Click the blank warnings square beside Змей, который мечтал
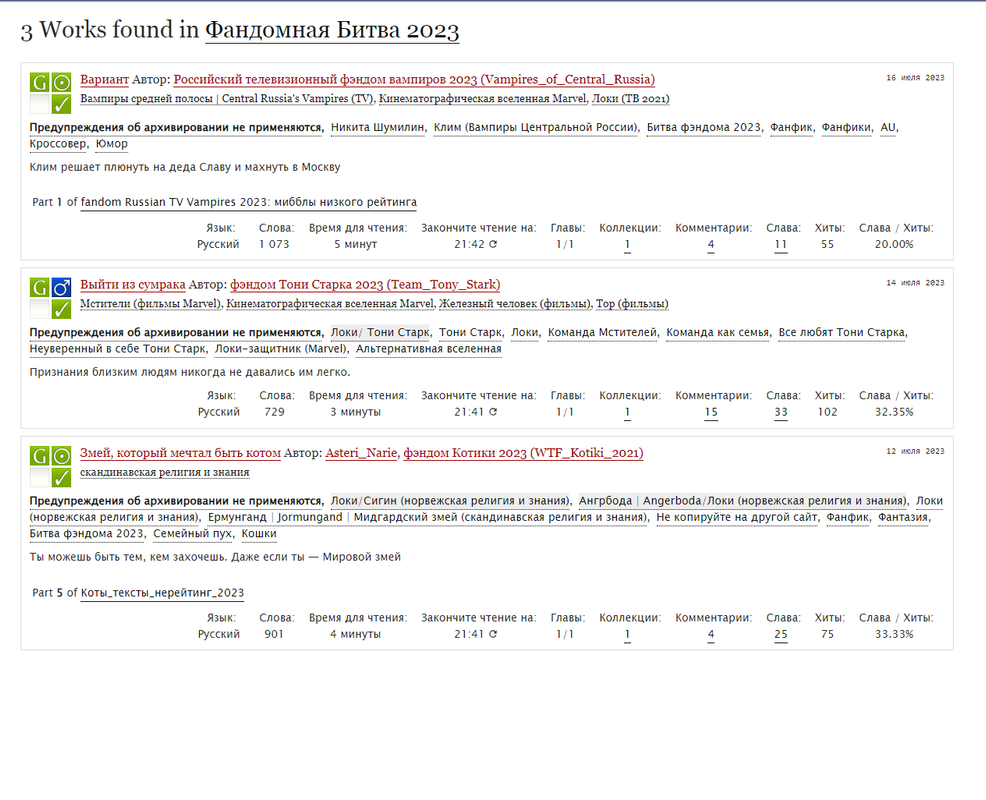This screenshot has height=800, width=986. click(x=40, y=477)
